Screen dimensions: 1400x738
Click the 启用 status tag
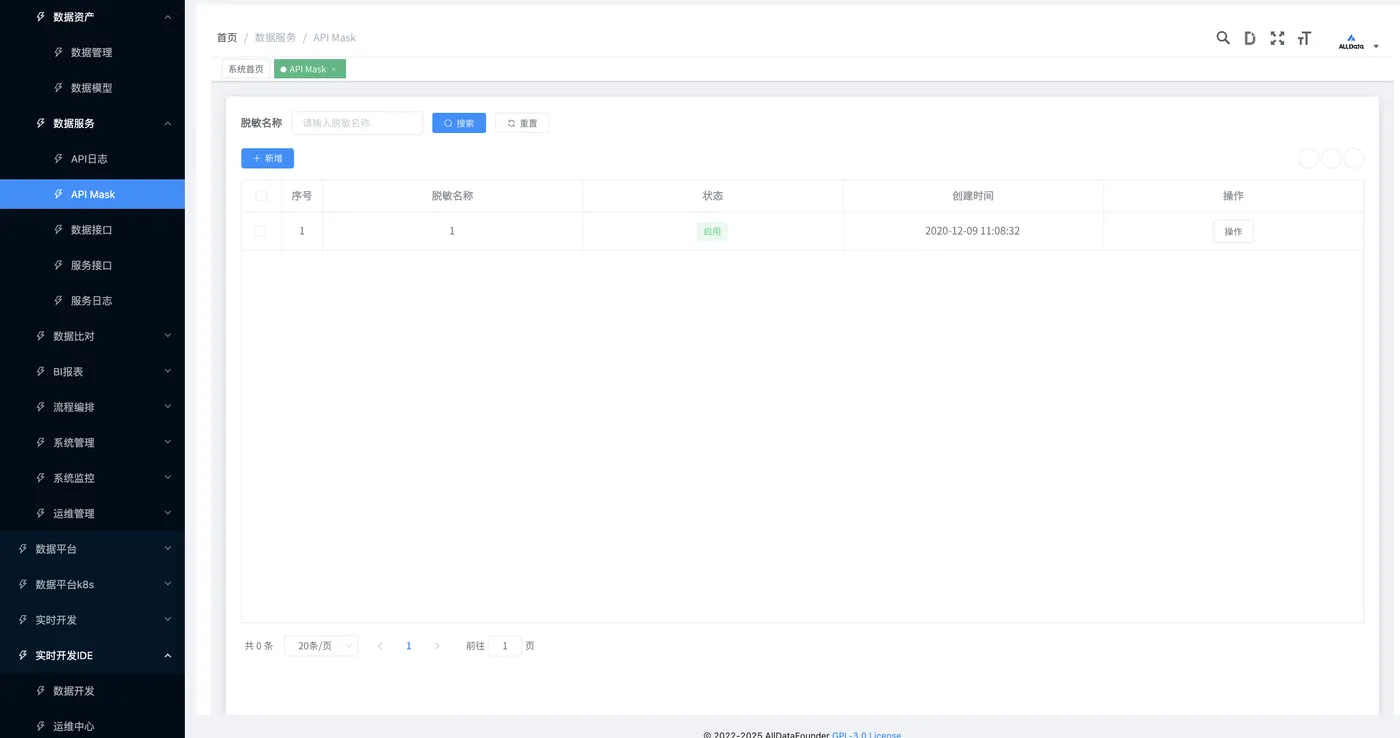[x=712, y=231]
